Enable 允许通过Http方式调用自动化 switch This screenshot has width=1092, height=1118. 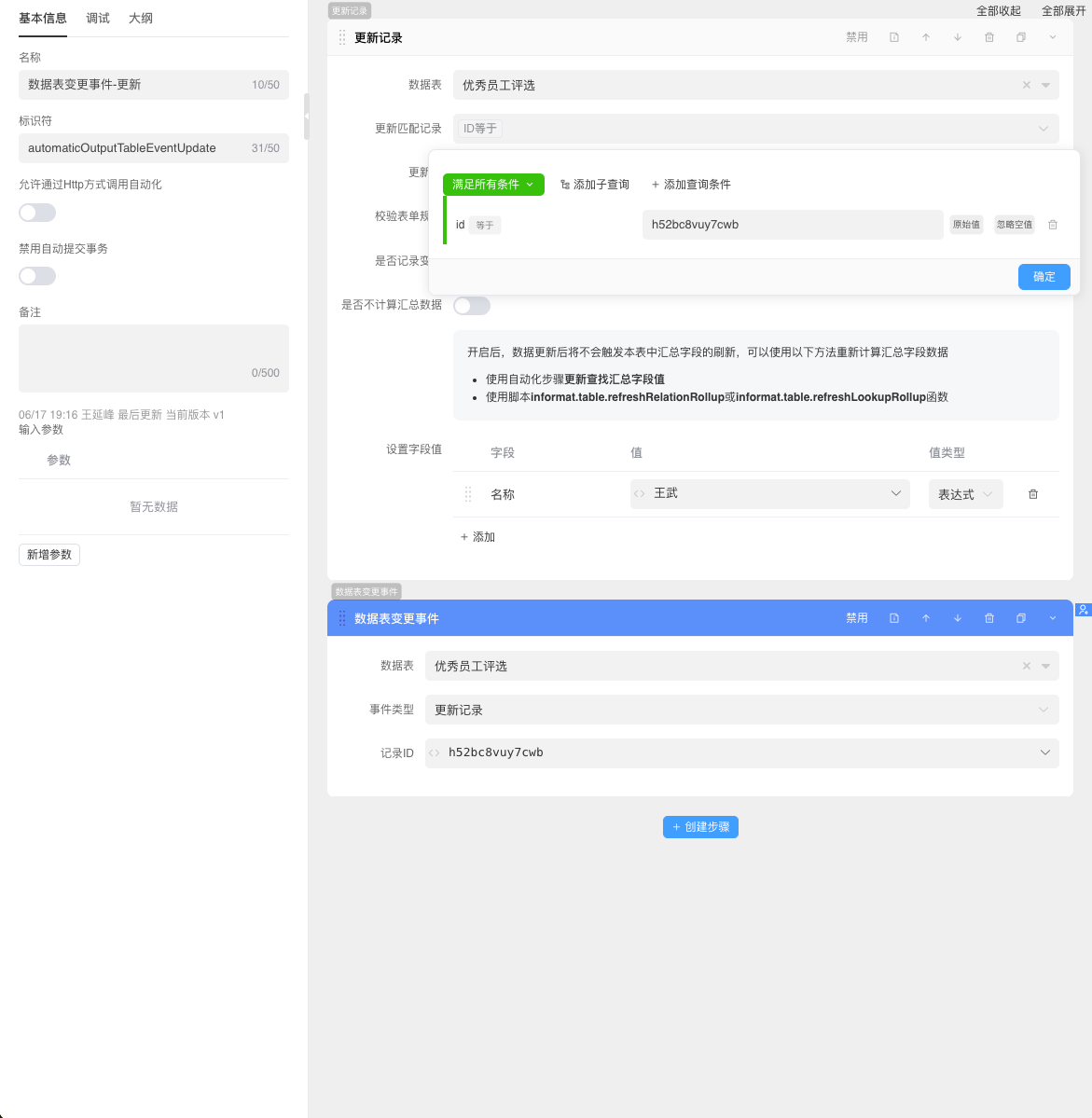(x=37, y=213)
